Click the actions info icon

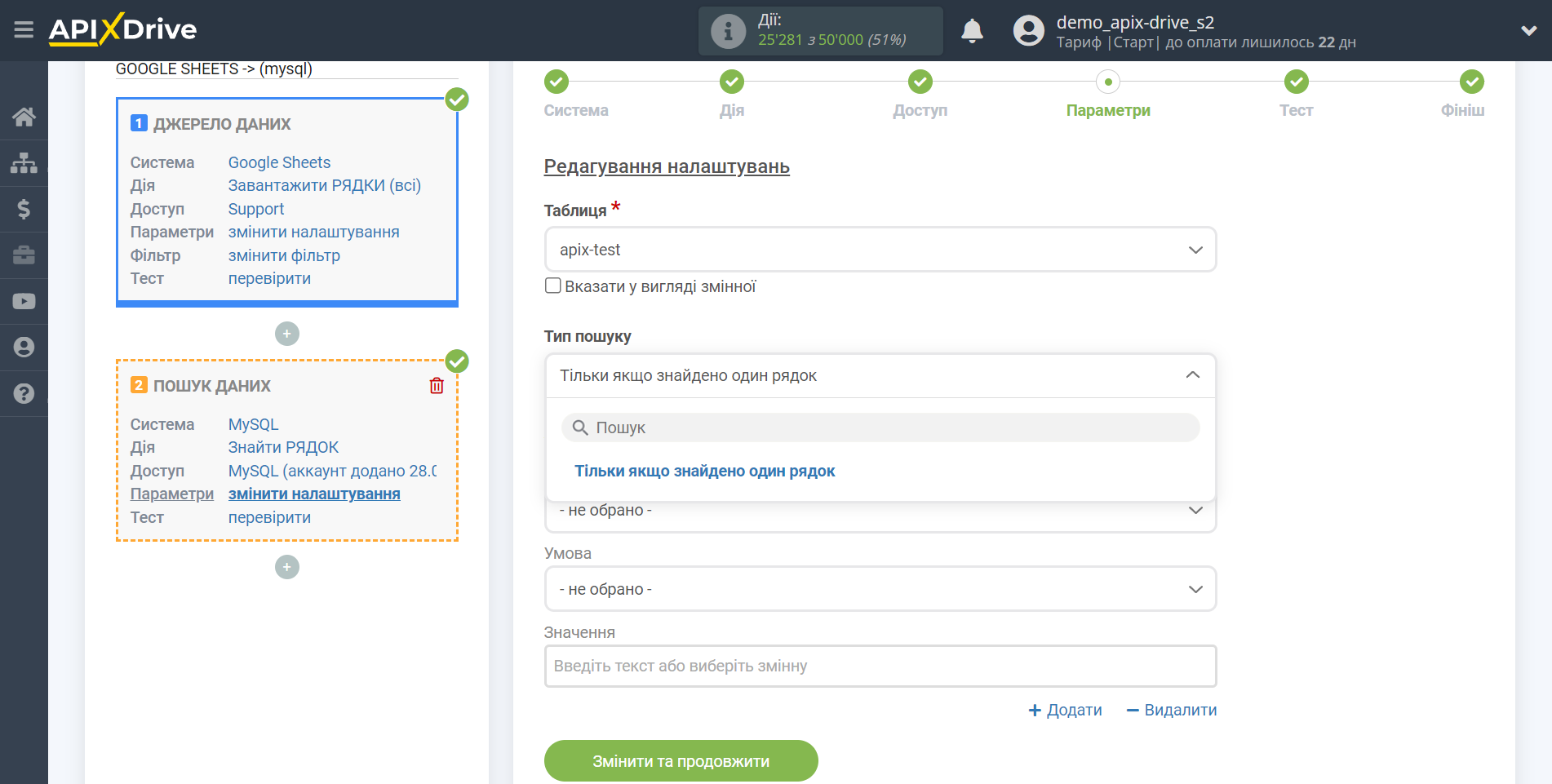pos(728,31)
